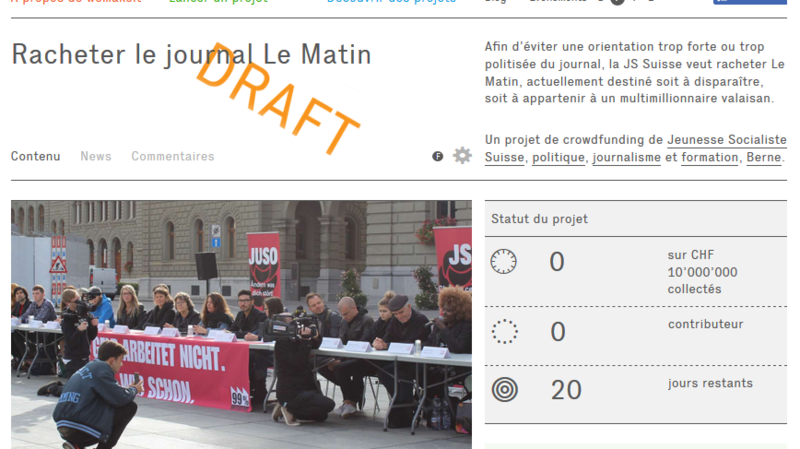Open Découvrir des projets in the top navigation
This screenshot has height=449, width=800.
tap(391, 2)
